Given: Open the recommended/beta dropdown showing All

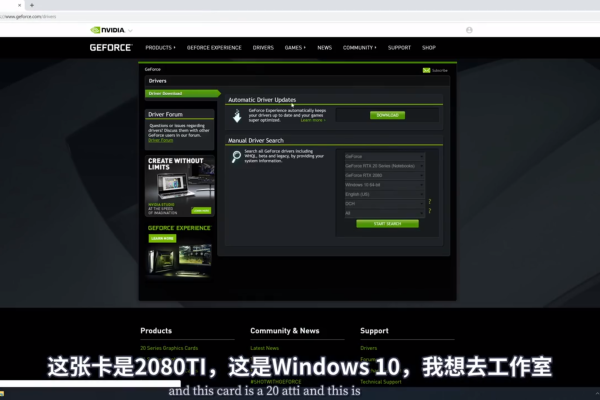Looking at the screenshot, I should pyautogui.click(x=384, y=213).
